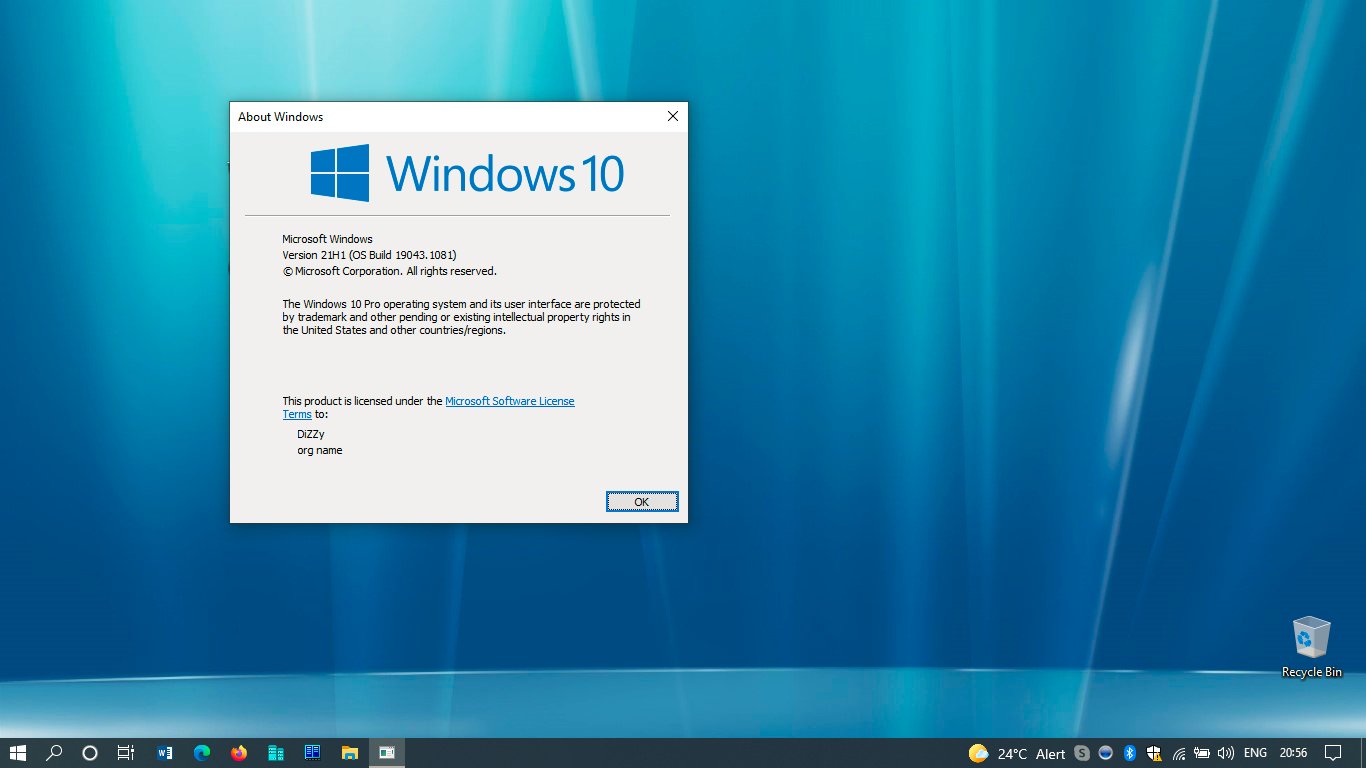Screen dimensions: 1366x768
Task: Open Microsoft Edge from the taskbar
Action: (202, 753)
